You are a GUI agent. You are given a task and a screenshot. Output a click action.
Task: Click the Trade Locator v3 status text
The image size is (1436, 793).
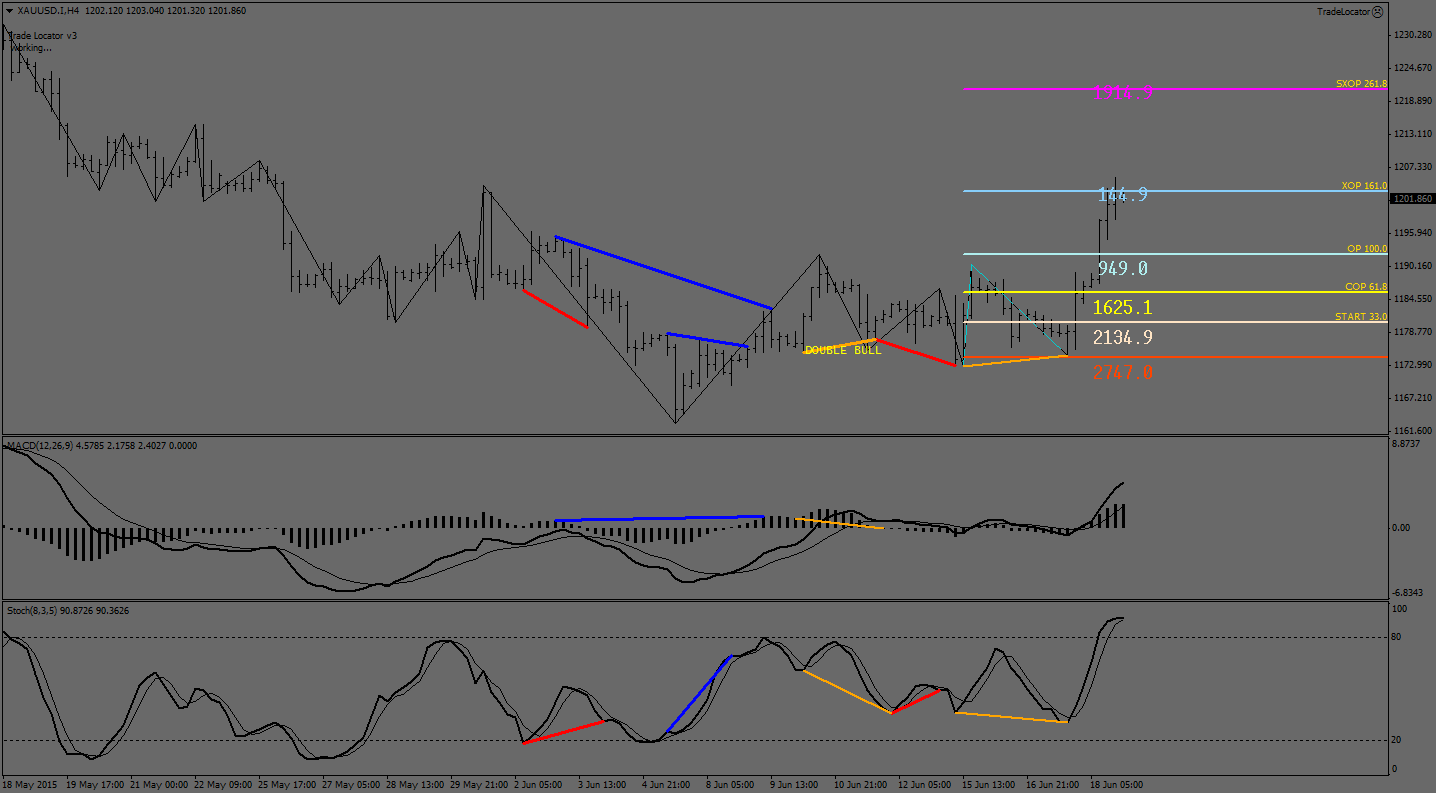click(x=42, y=36)
